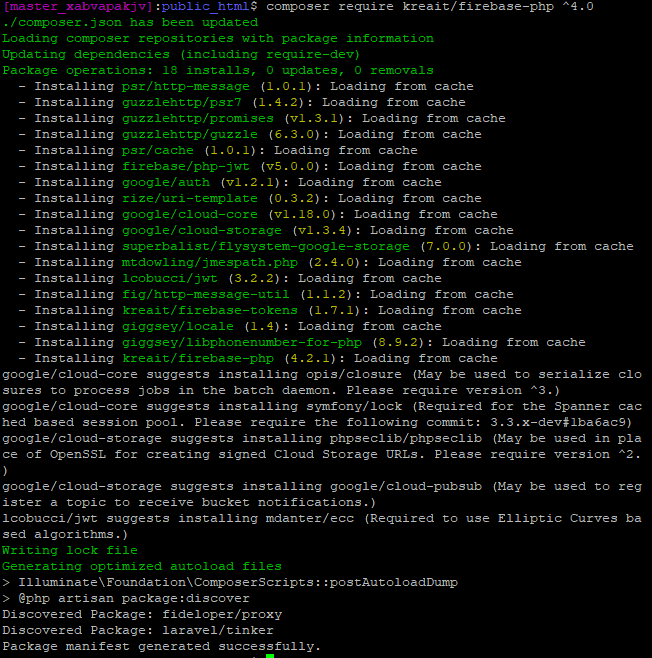This screenshot has width=652, height=658.
Task: Click package name 'guzzlehttp/promises'
Action: [x=198, y=118]
